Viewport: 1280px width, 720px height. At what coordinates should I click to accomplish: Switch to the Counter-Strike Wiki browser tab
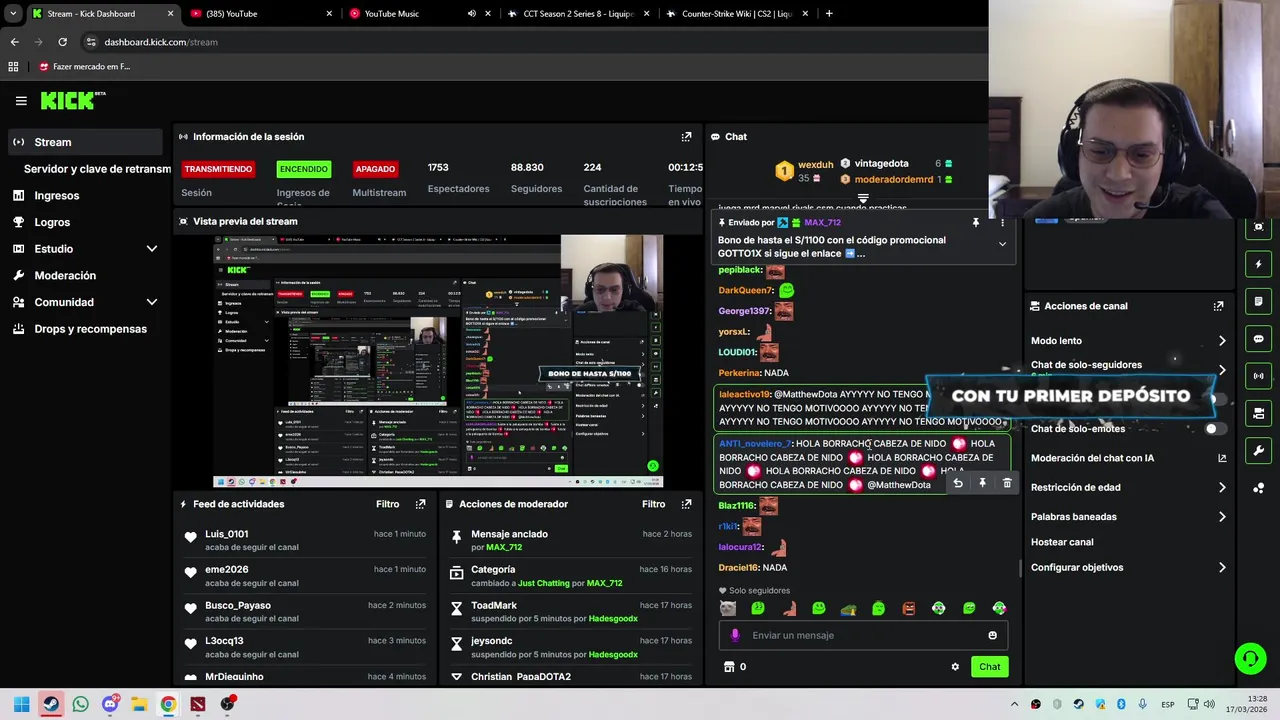click(736, 14)
